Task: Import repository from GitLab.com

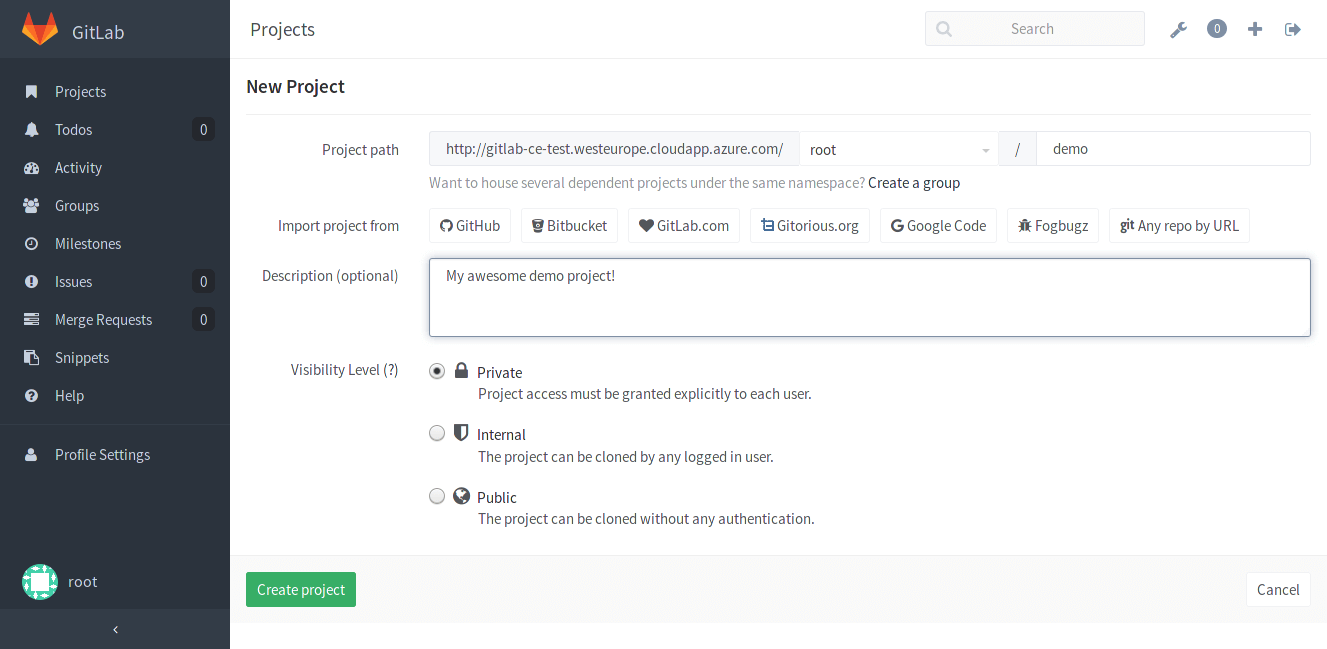Action: tap(683, 225)
